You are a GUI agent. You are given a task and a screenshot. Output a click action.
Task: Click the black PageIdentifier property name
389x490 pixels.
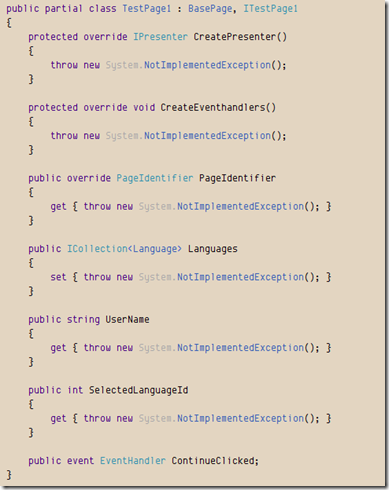237,178
